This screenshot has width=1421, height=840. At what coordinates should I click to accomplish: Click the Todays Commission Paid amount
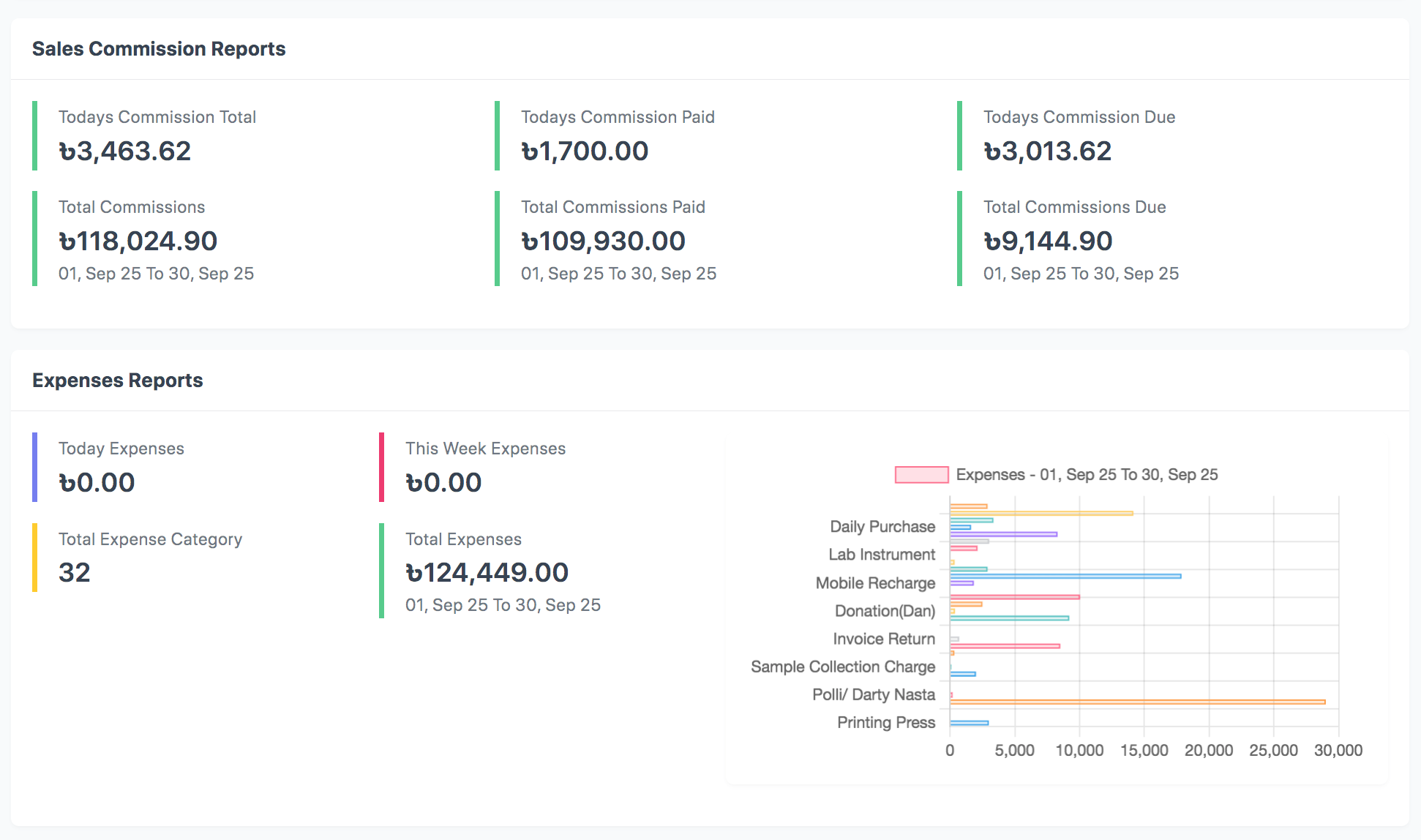tap(584, 151)
